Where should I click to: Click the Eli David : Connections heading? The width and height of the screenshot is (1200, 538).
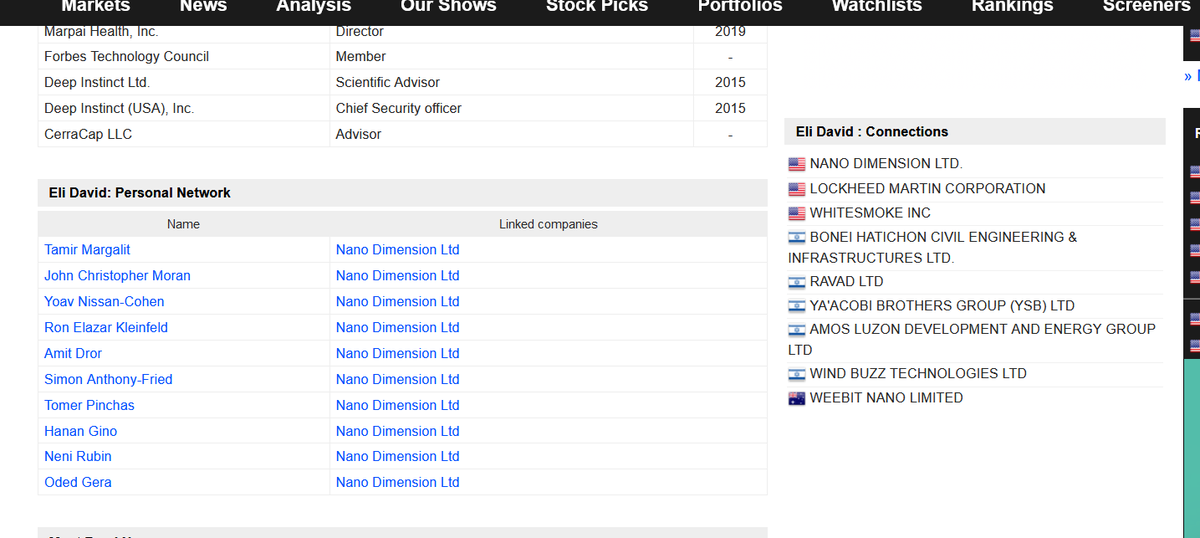point(872,132)
